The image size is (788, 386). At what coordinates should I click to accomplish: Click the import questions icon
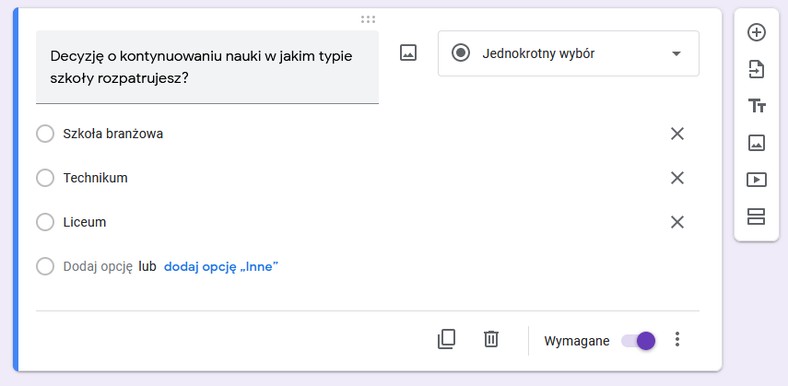[756, 69]
